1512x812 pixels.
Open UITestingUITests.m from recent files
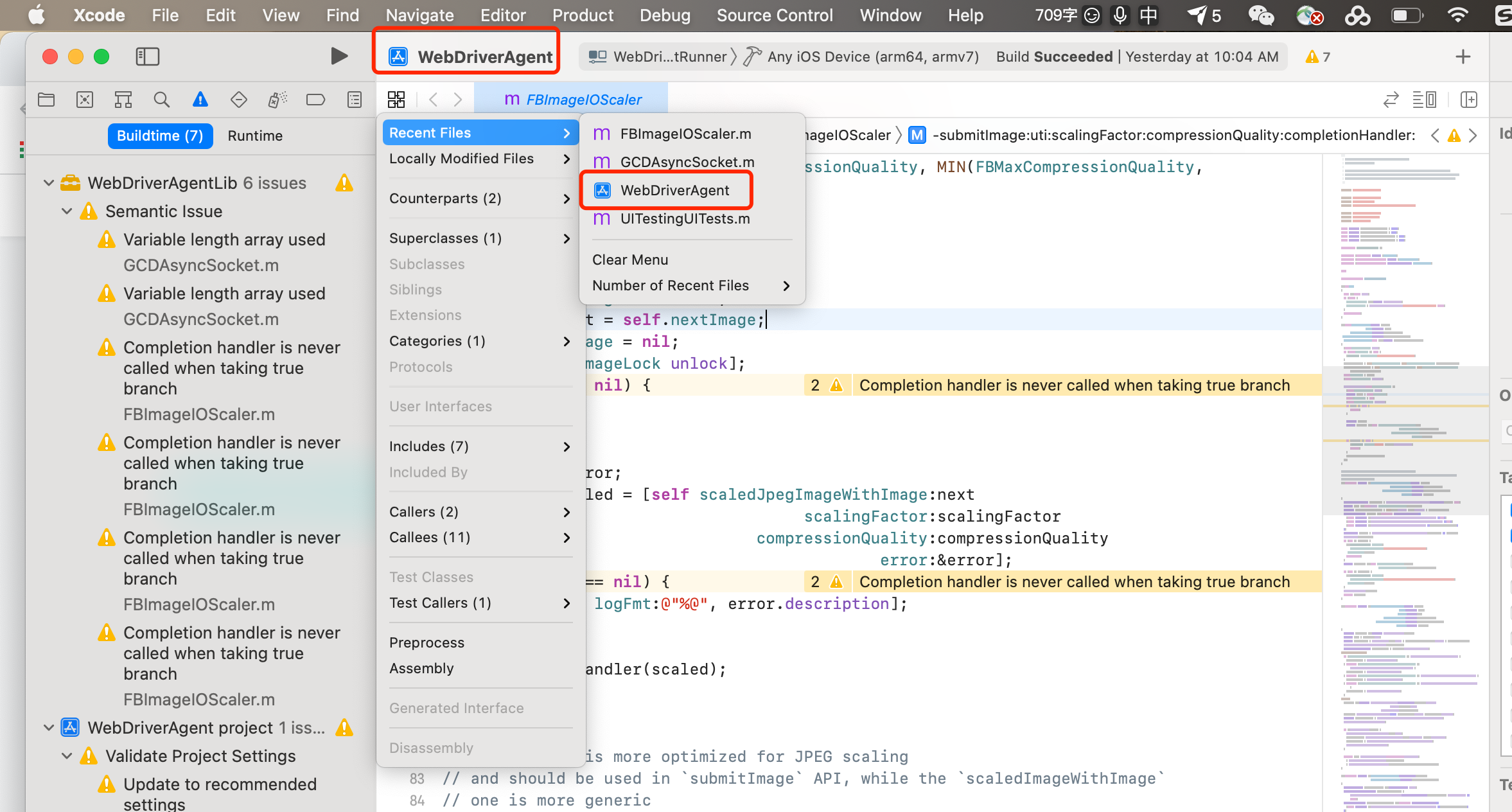pos(692,219)
